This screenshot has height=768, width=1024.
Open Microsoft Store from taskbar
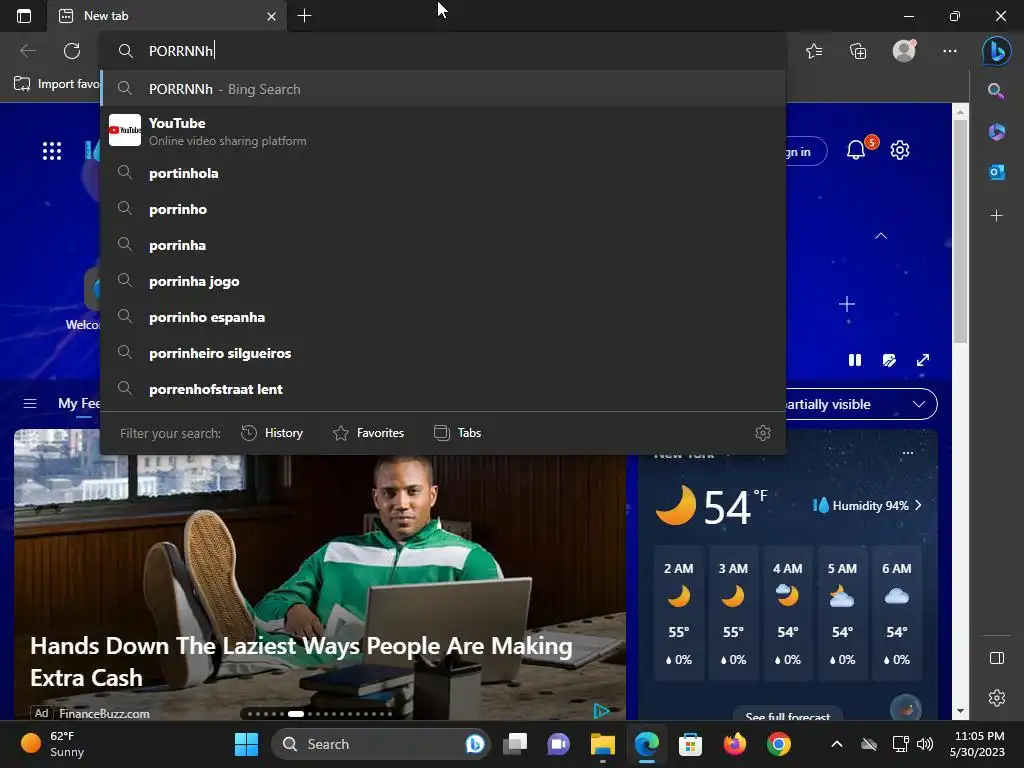(x=690, y=744)
